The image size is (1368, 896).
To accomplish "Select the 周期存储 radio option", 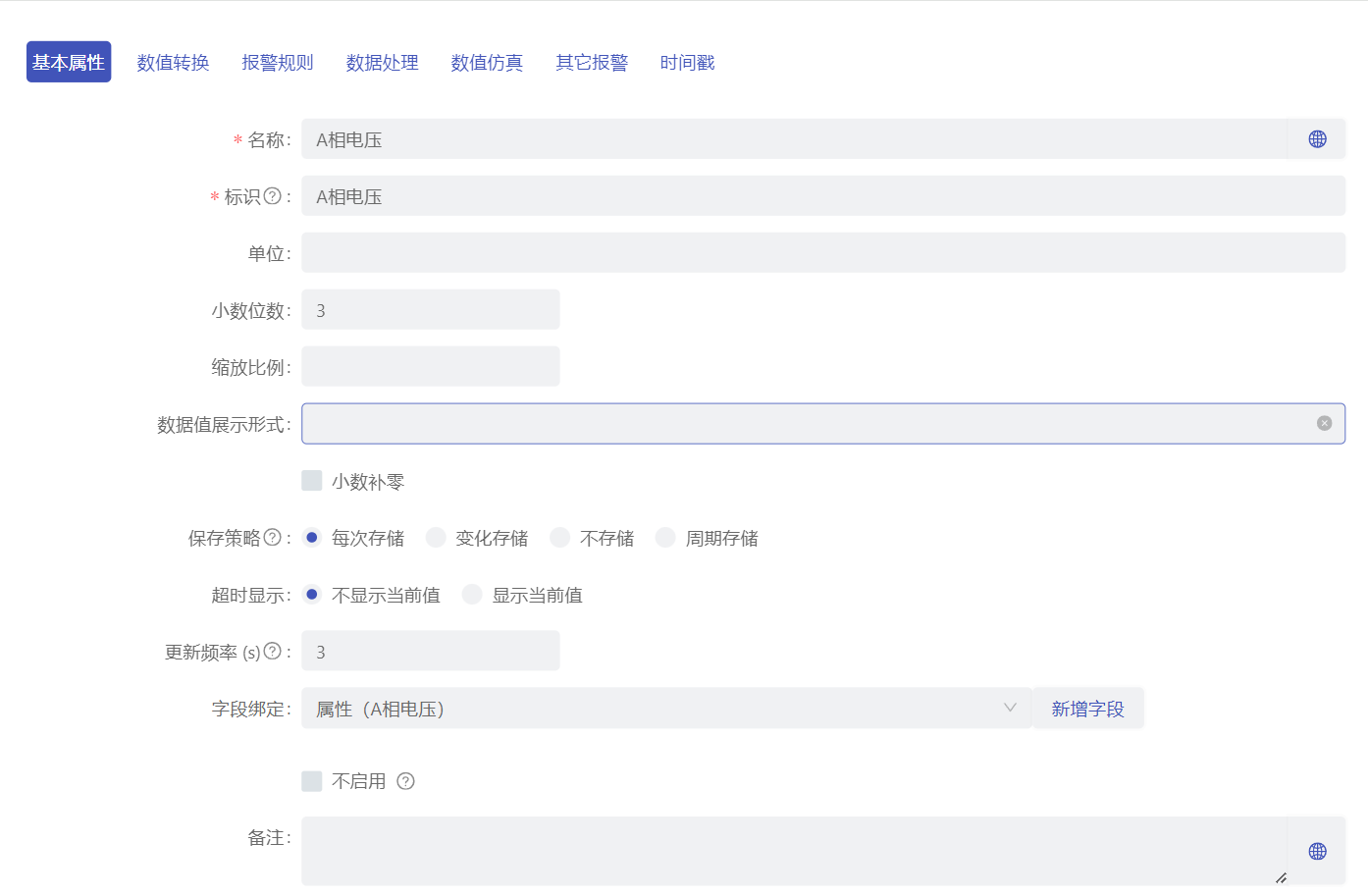I will pyautogui.click(x=665, y=537).
